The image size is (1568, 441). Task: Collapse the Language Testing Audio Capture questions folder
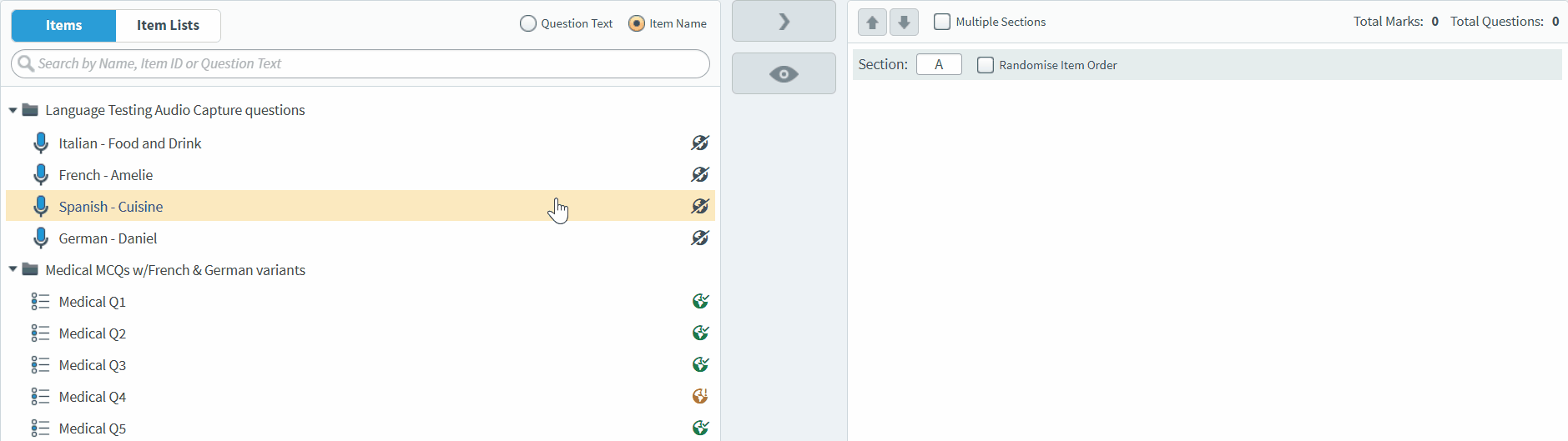pyautogui.click(x=13, y=110)
